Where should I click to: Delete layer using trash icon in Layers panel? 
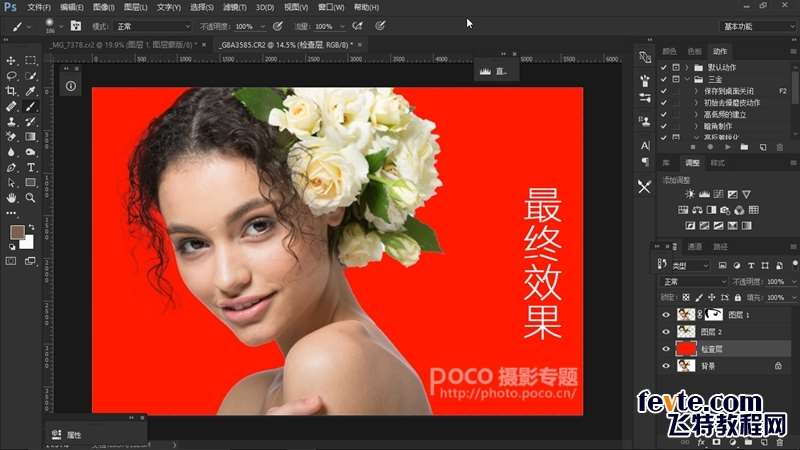780,442
